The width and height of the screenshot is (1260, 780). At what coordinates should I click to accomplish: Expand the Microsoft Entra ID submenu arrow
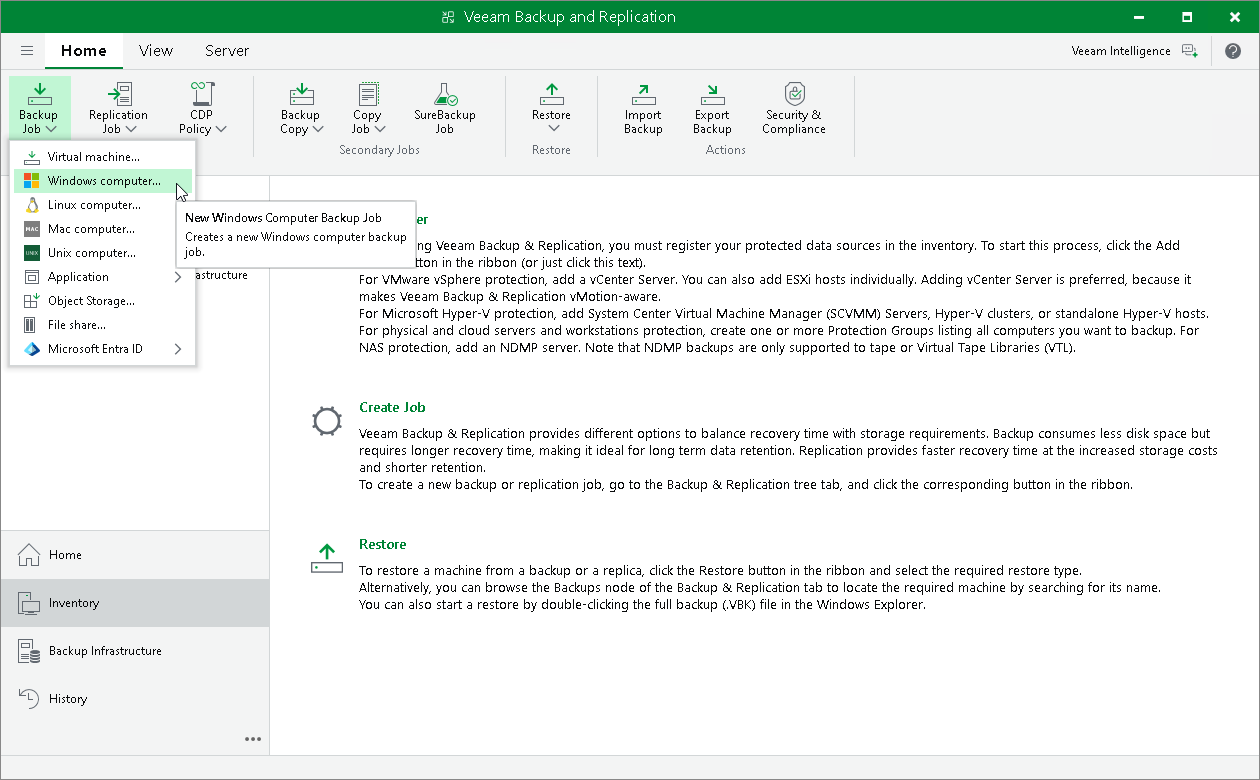pos(178,349)
